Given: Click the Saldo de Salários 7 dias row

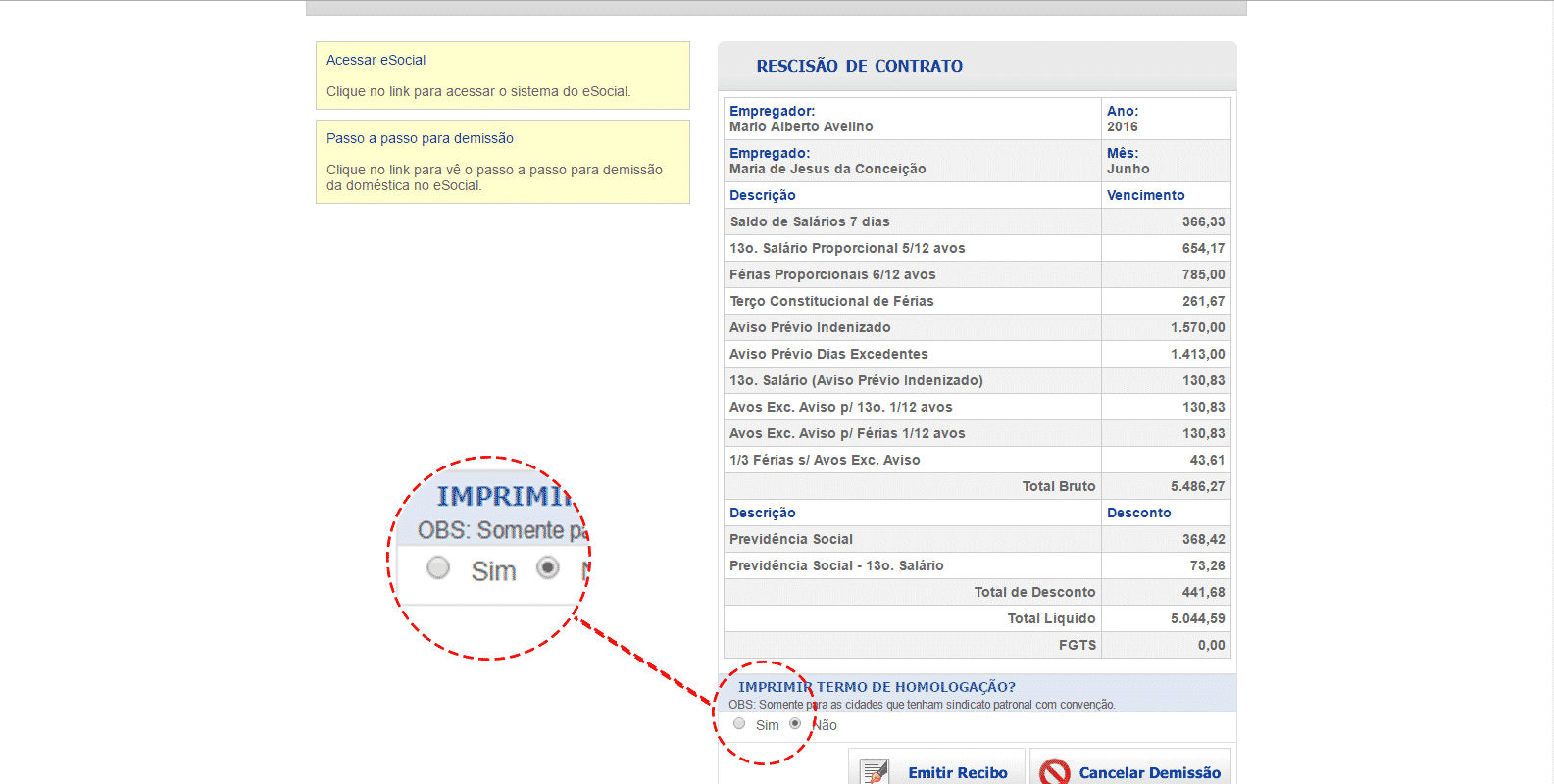Looking at the screenshot, I should (x=977, y=221).
